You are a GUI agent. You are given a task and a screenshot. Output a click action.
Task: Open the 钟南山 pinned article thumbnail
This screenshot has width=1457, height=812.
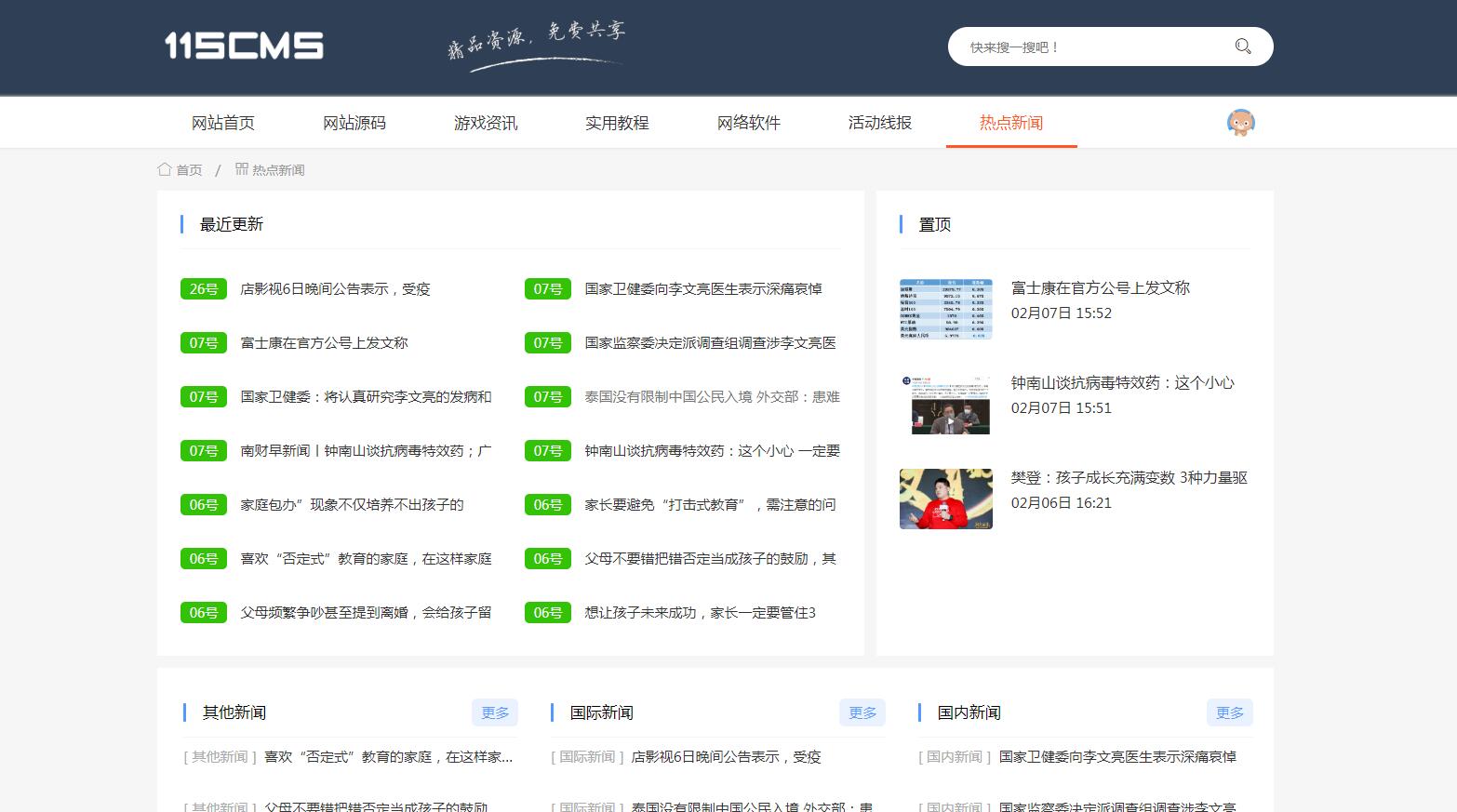tap(945, 405)
